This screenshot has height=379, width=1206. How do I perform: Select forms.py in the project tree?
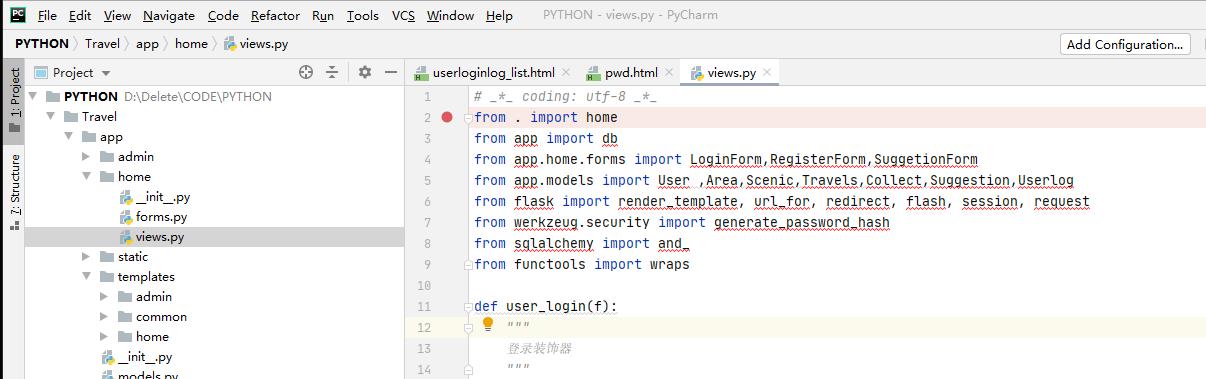coord(161,217)
